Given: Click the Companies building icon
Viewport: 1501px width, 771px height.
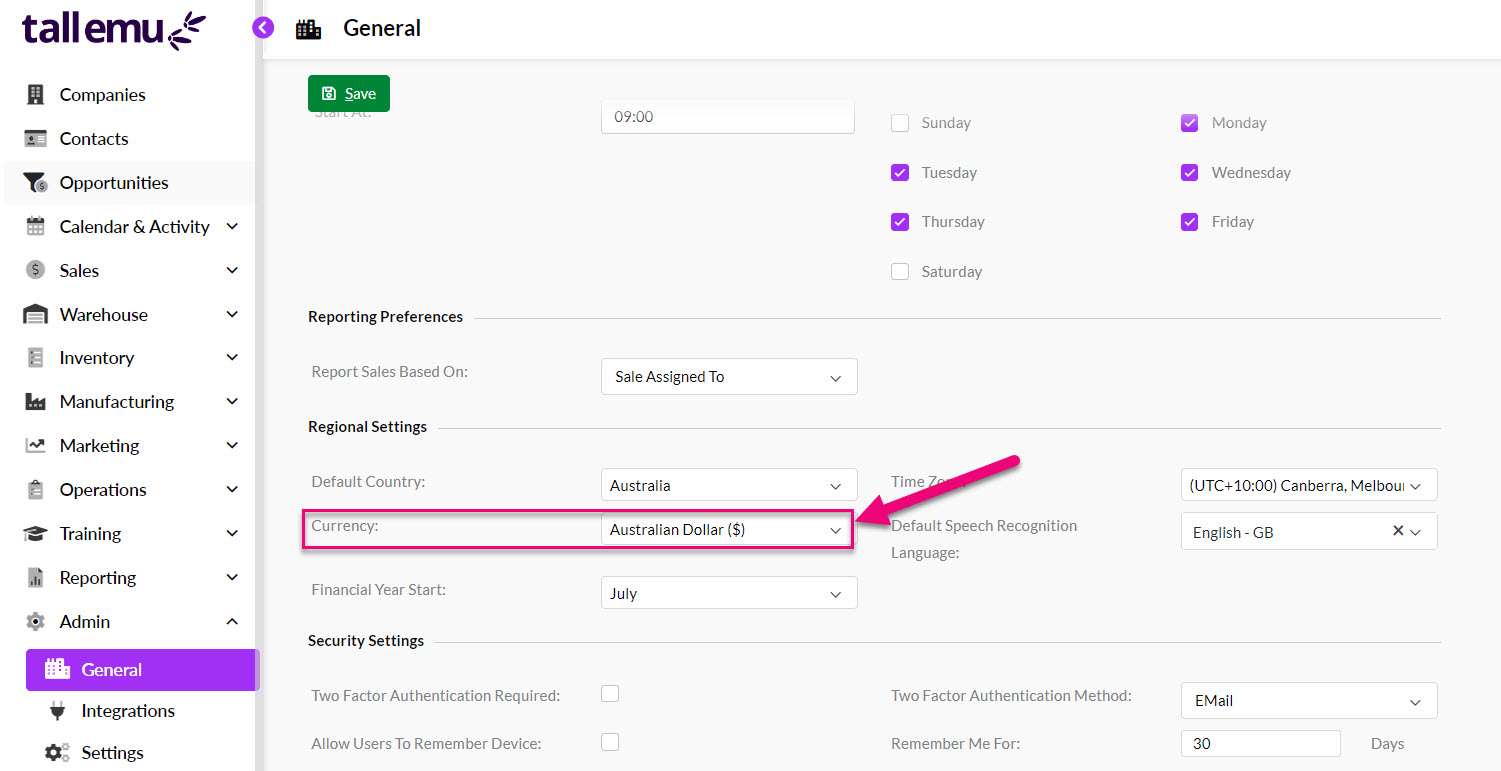Looking at the screenshot, I should (x=36, y=95).
